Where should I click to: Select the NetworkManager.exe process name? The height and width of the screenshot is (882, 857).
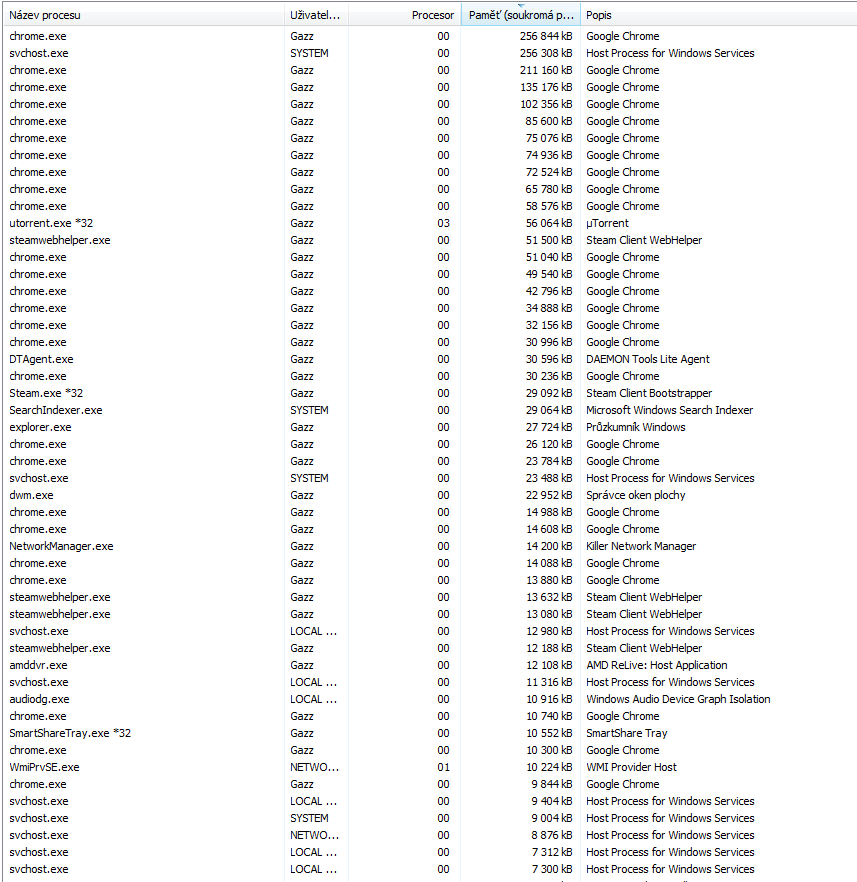pyautogui.click(x=61, y=546)
